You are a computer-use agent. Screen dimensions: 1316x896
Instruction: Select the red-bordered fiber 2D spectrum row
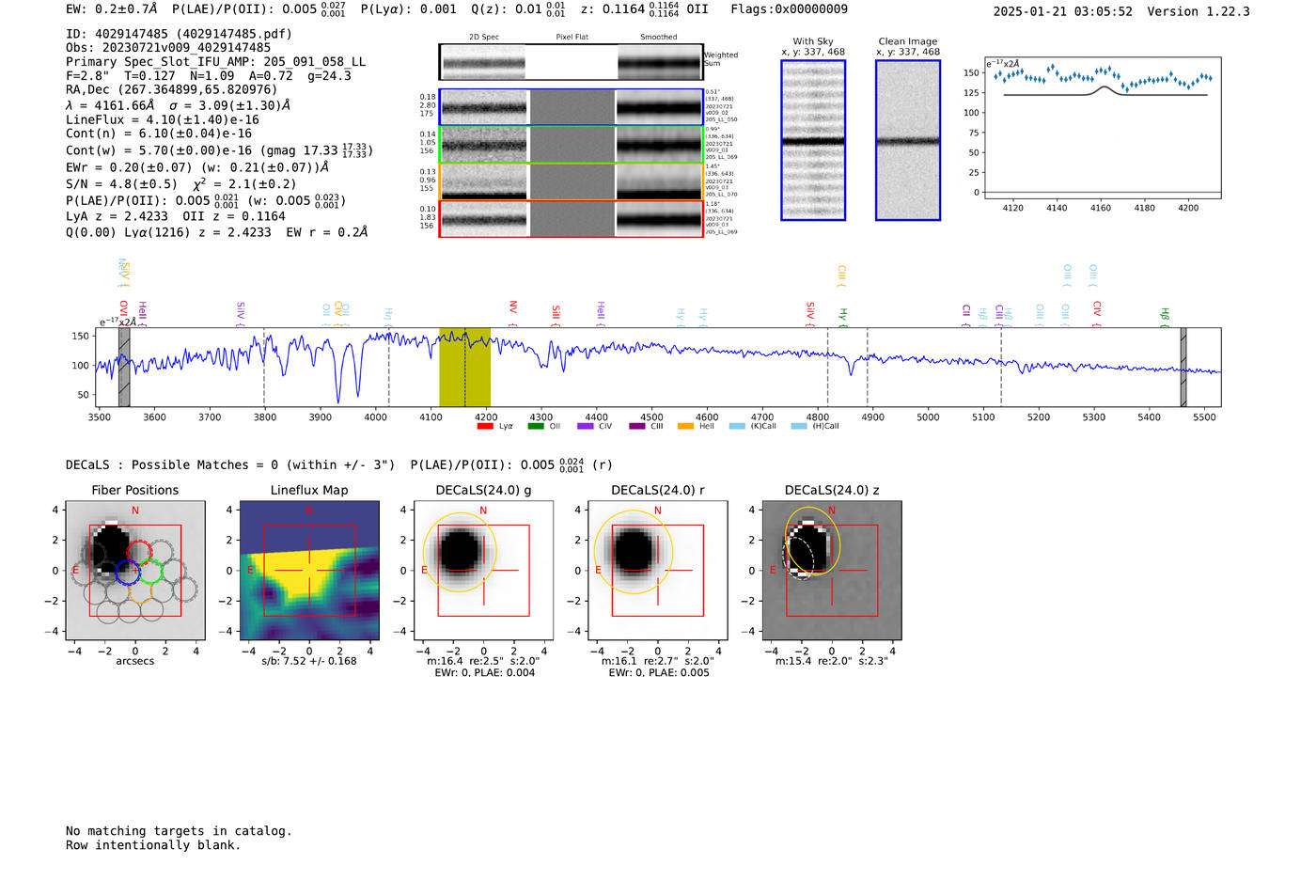click(572, 219)
